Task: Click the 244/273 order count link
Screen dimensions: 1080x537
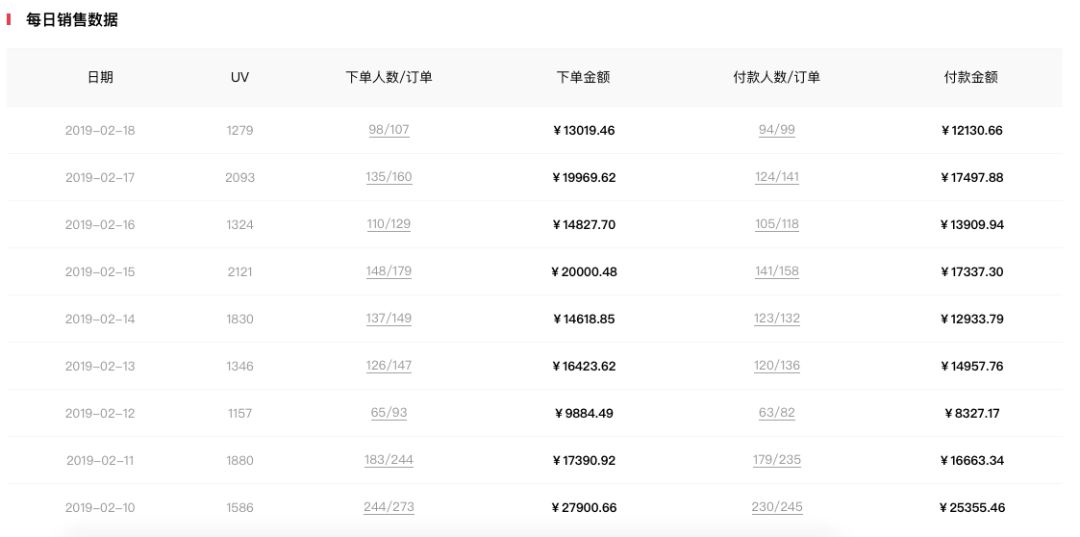Action: [389, 507]
